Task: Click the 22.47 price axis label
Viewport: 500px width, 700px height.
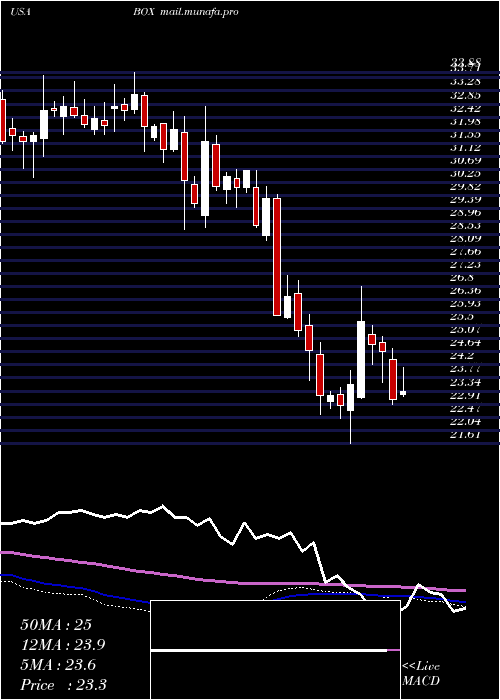Action: (465, 408)
